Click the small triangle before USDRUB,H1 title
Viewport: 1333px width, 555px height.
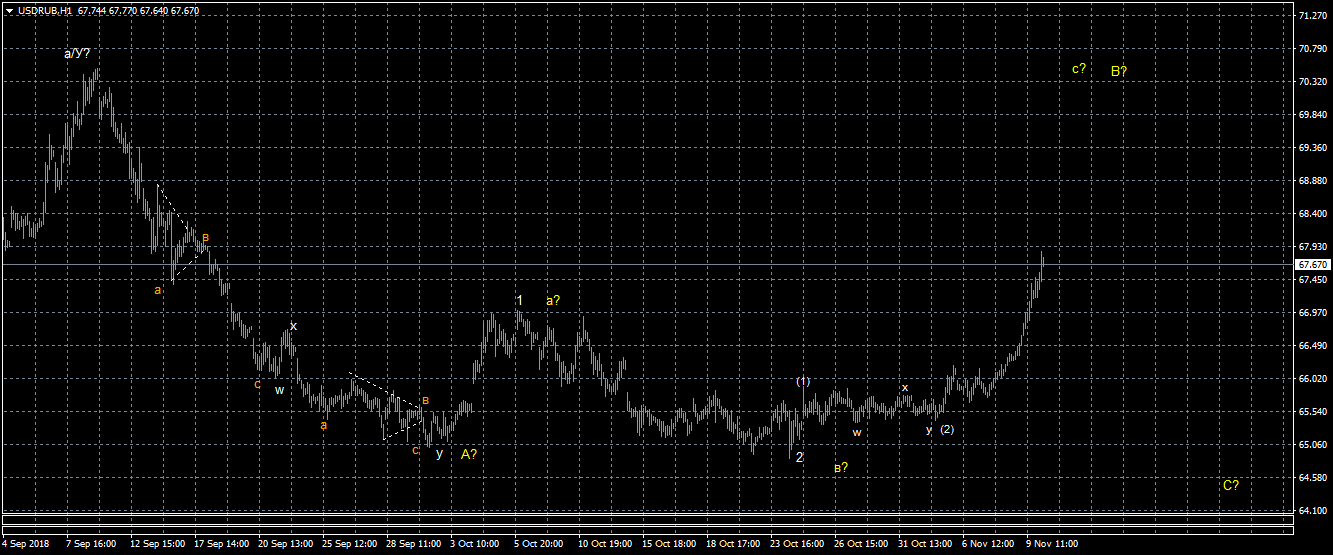click(x=9, y=10)
